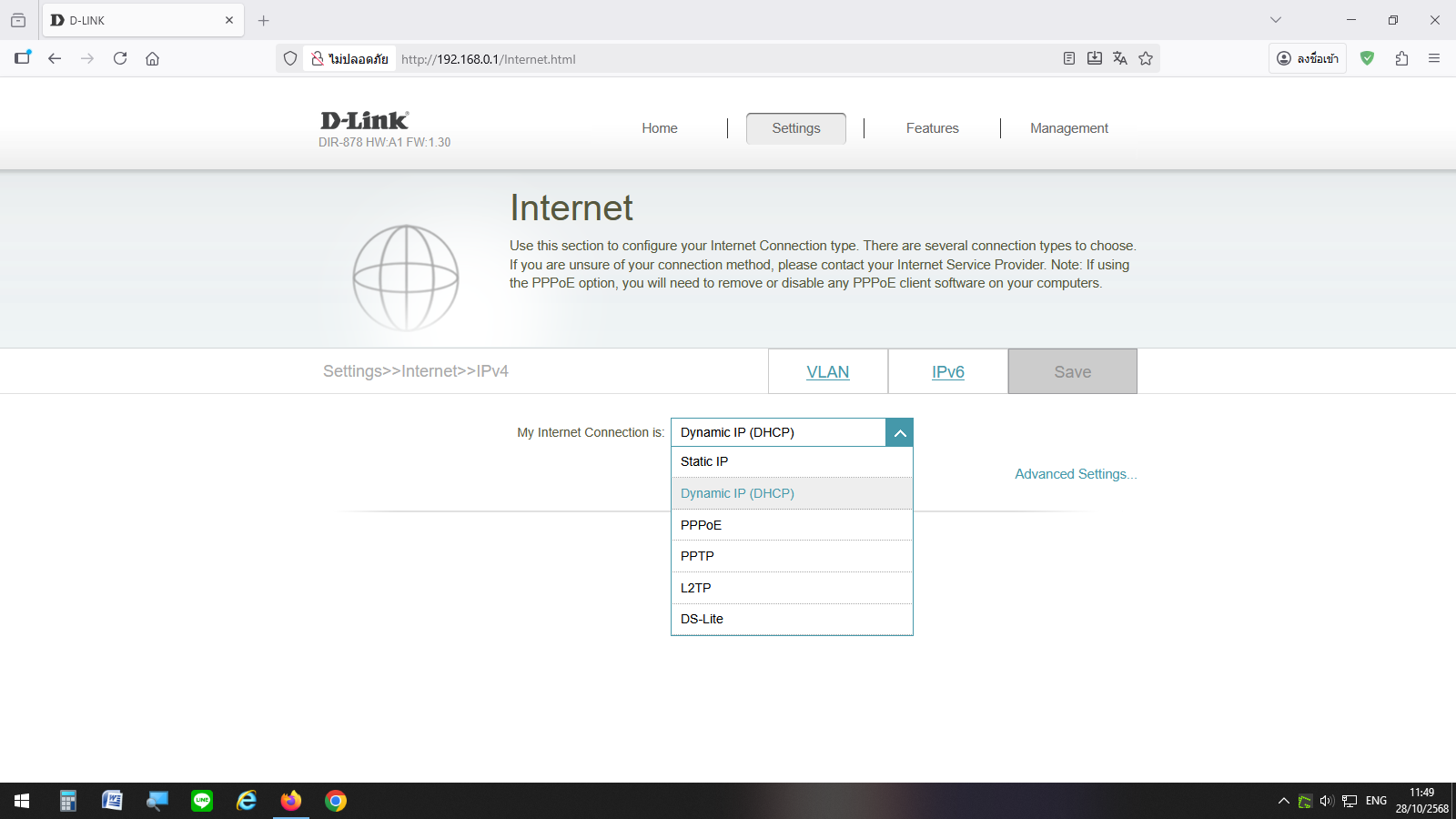The image size is (1456, 819).
Task: Go to the VLAN settings link
Action: click(x=827, y=372)
